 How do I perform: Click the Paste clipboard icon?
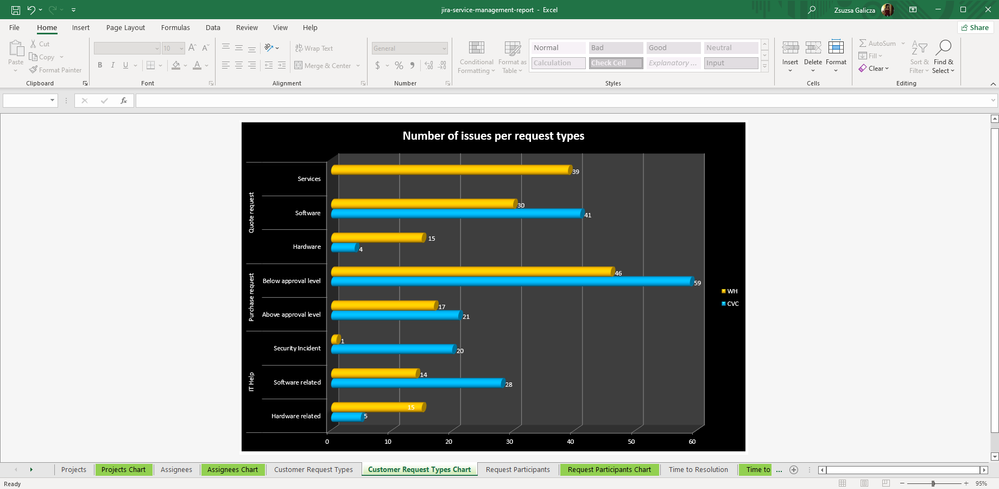point(16,48)
